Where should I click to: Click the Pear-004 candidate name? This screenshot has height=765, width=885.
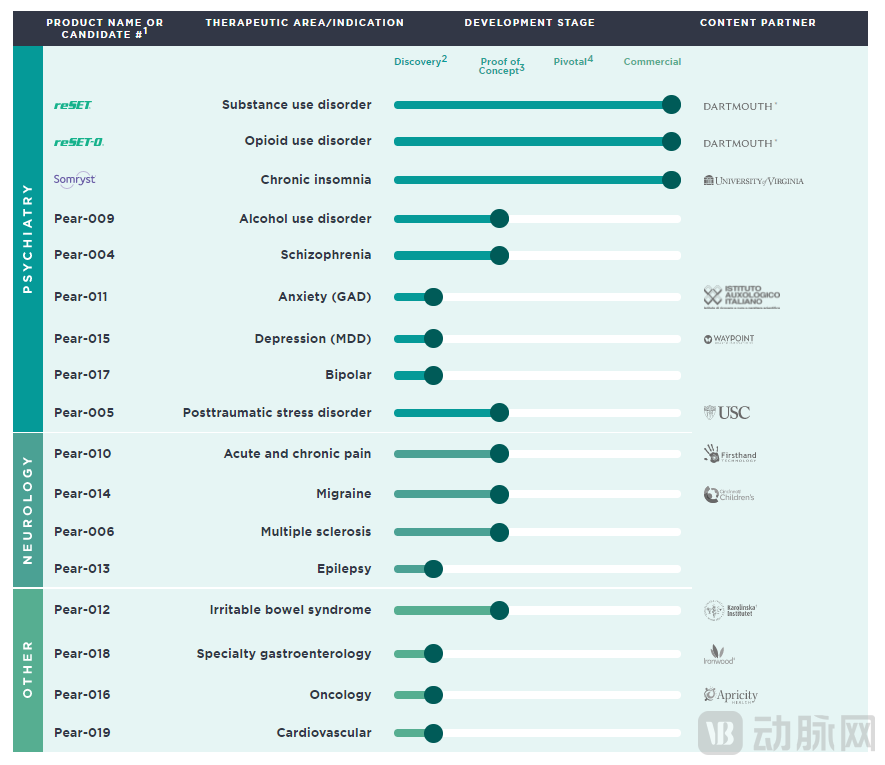click(84, 255)
